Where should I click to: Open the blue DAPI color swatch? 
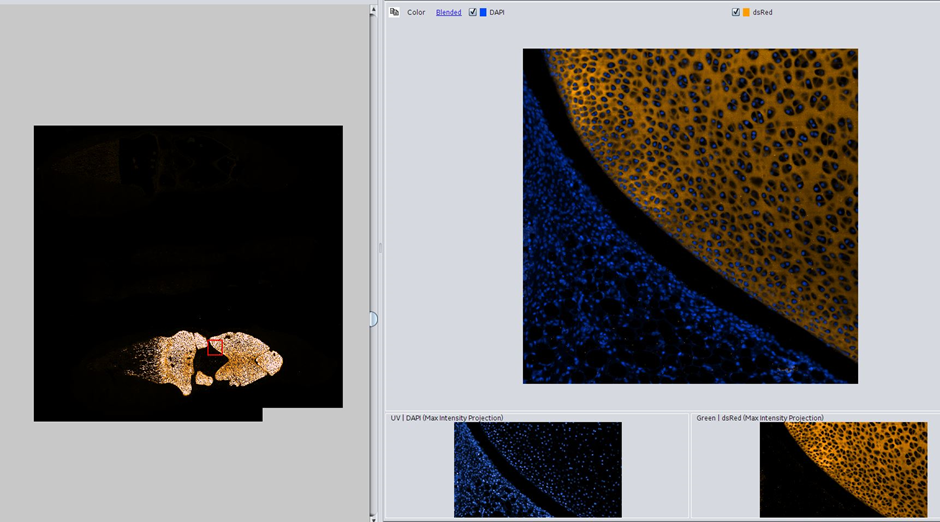[x=483, y=13]
